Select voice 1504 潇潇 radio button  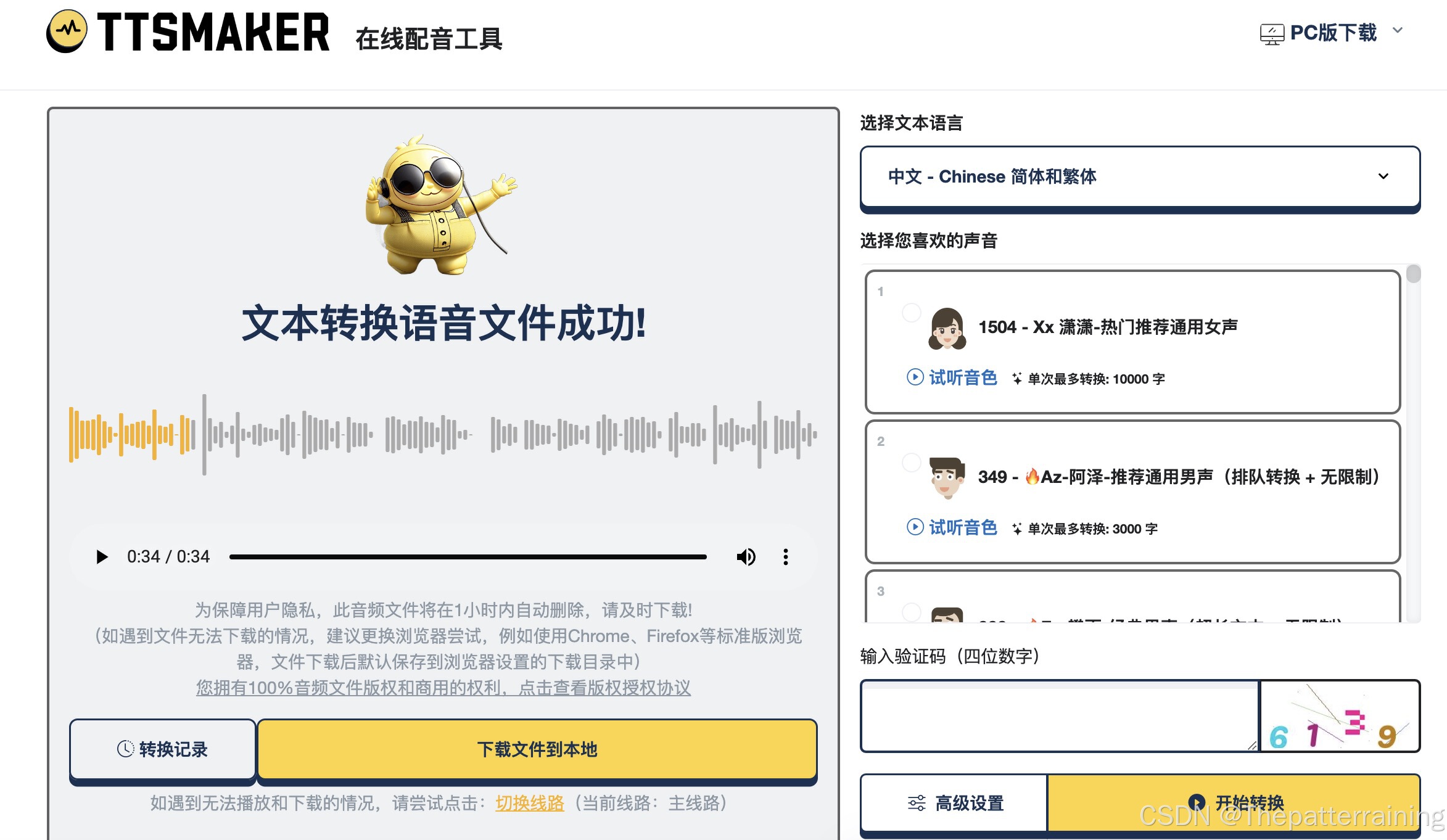tap(911, 313)
